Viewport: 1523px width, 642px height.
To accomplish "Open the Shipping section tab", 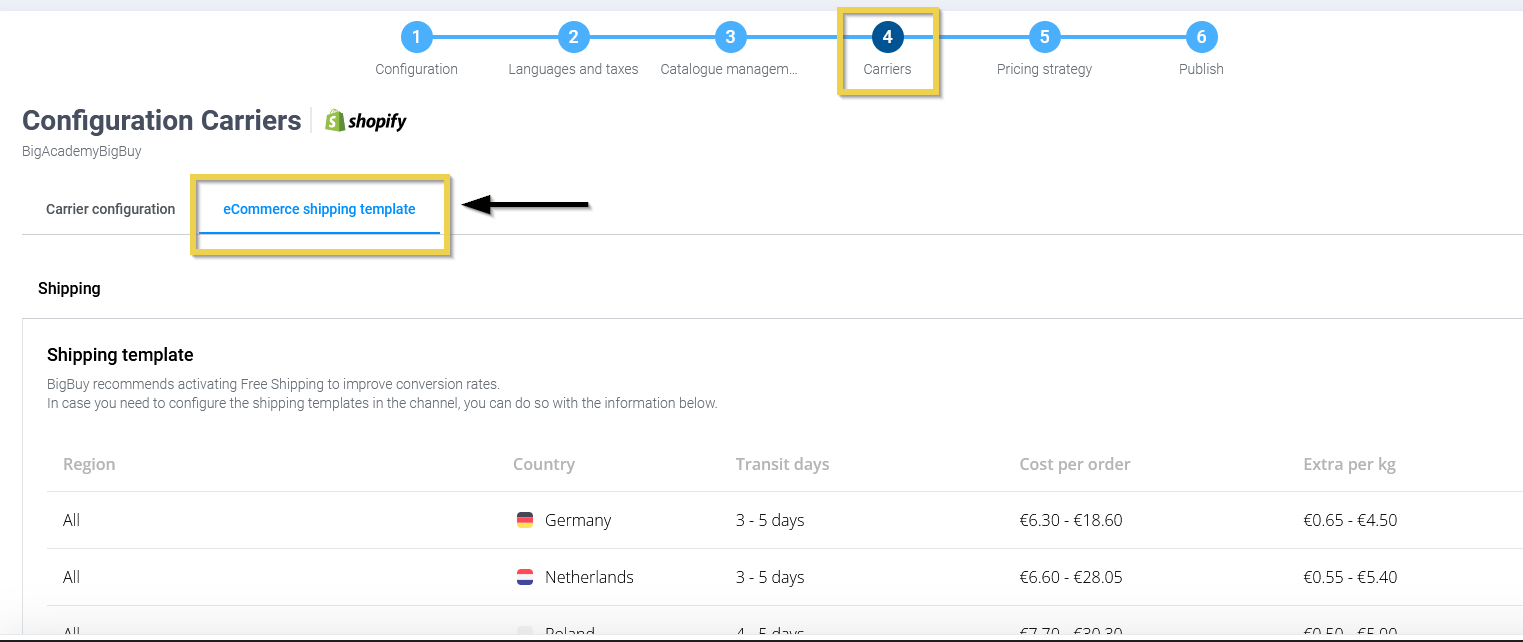I will [69, 288].
